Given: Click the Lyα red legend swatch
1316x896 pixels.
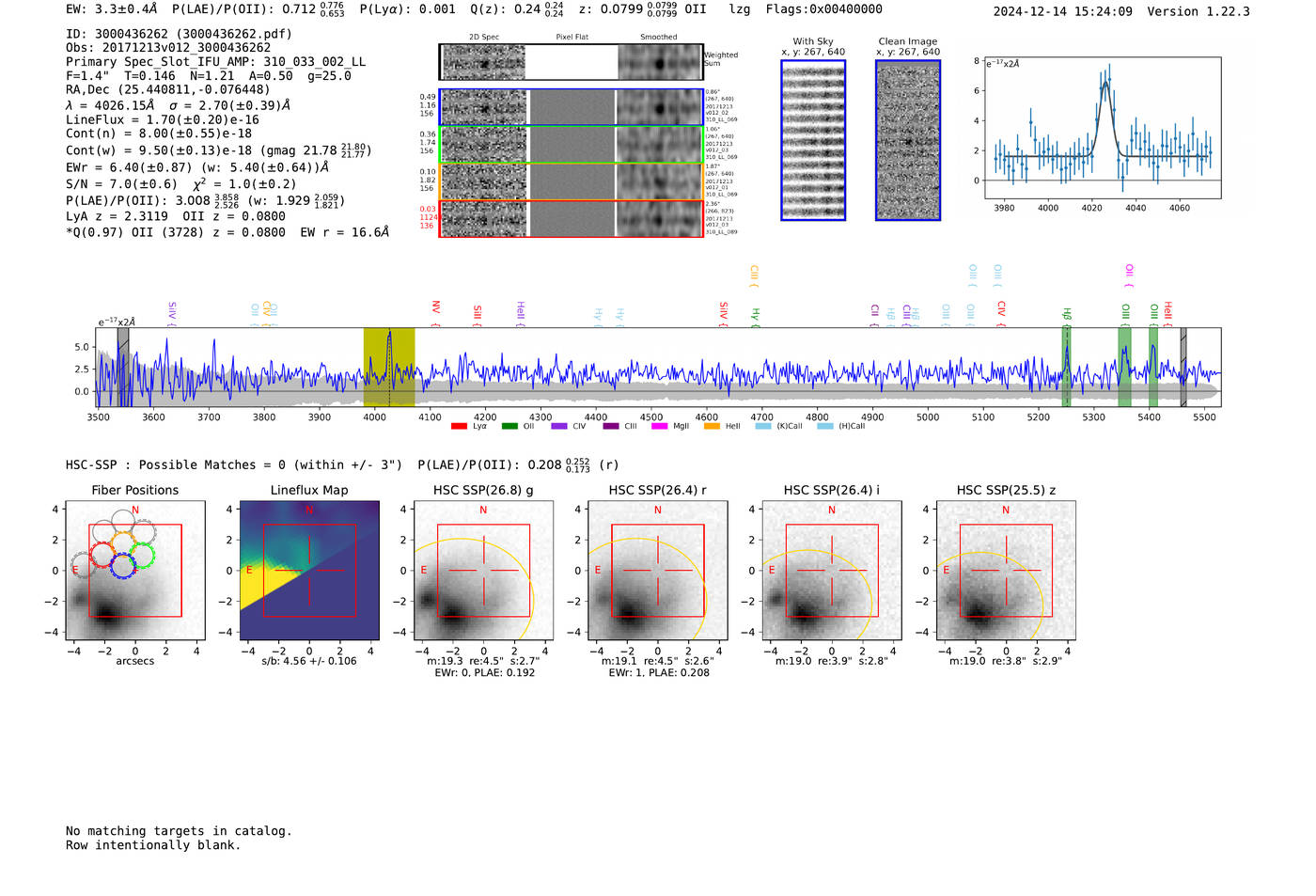Looking at the screenshot, I should [459, 427].
